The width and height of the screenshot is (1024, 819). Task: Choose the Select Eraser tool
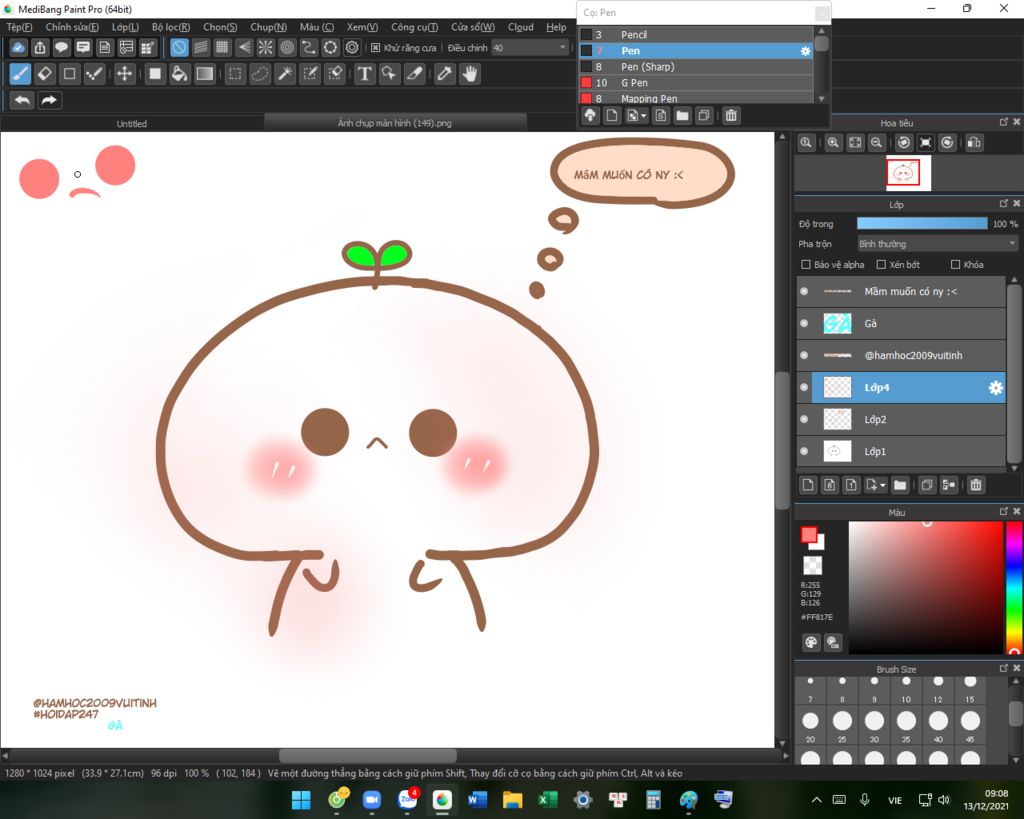(x=335, y=74)
